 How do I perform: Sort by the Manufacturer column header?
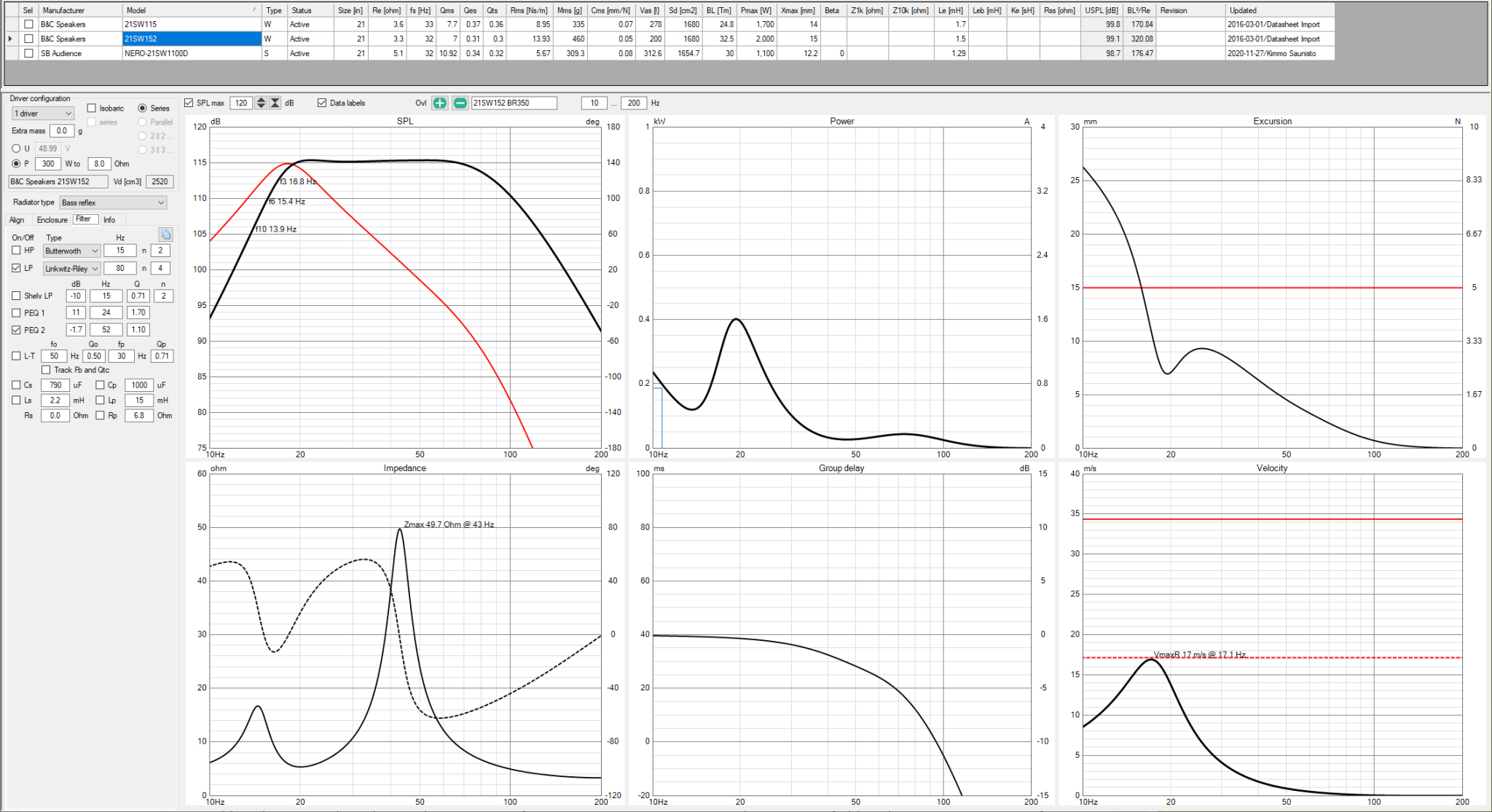[80, 10]
